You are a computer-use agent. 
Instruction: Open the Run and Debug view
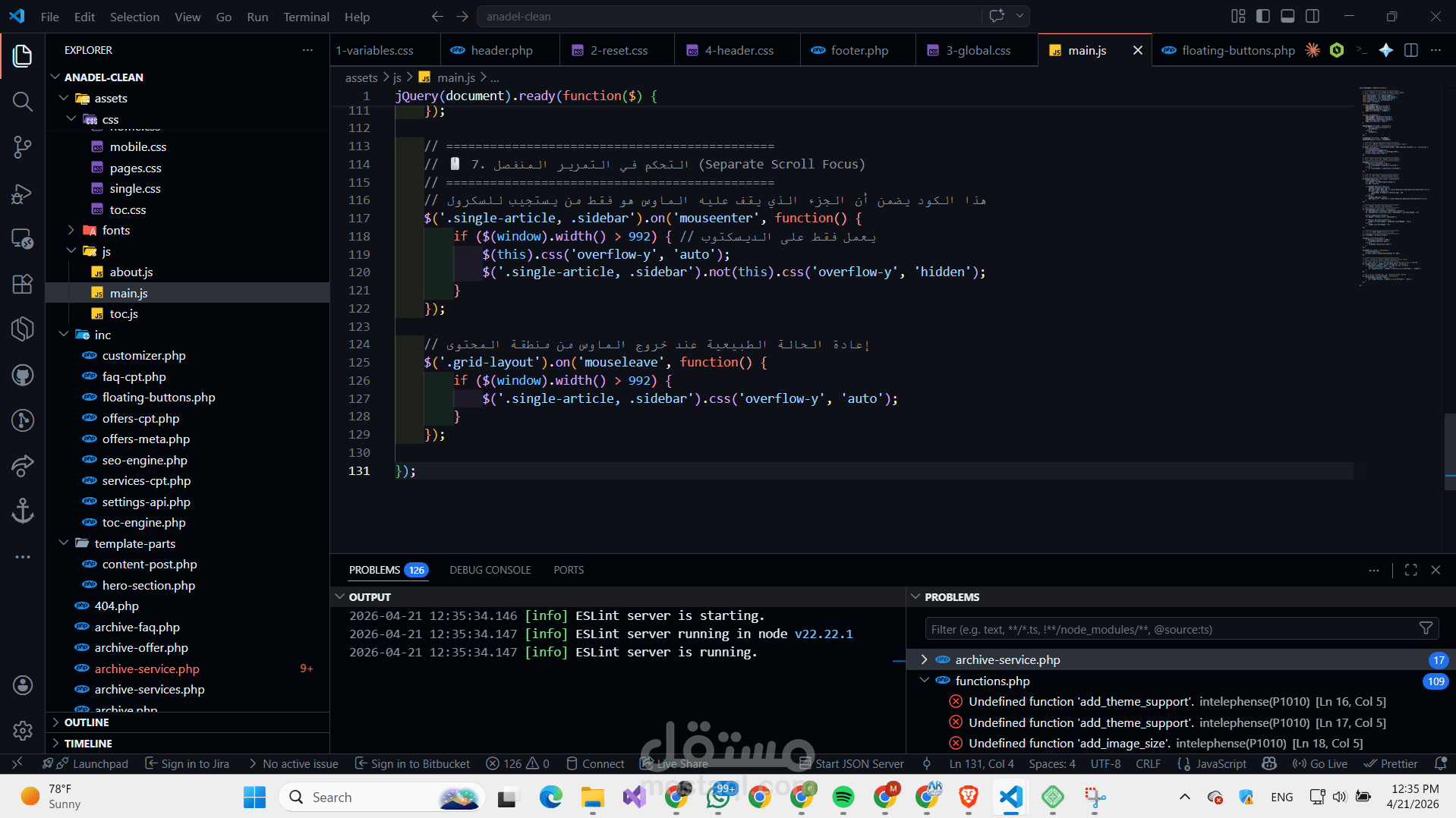click(23, 193)
